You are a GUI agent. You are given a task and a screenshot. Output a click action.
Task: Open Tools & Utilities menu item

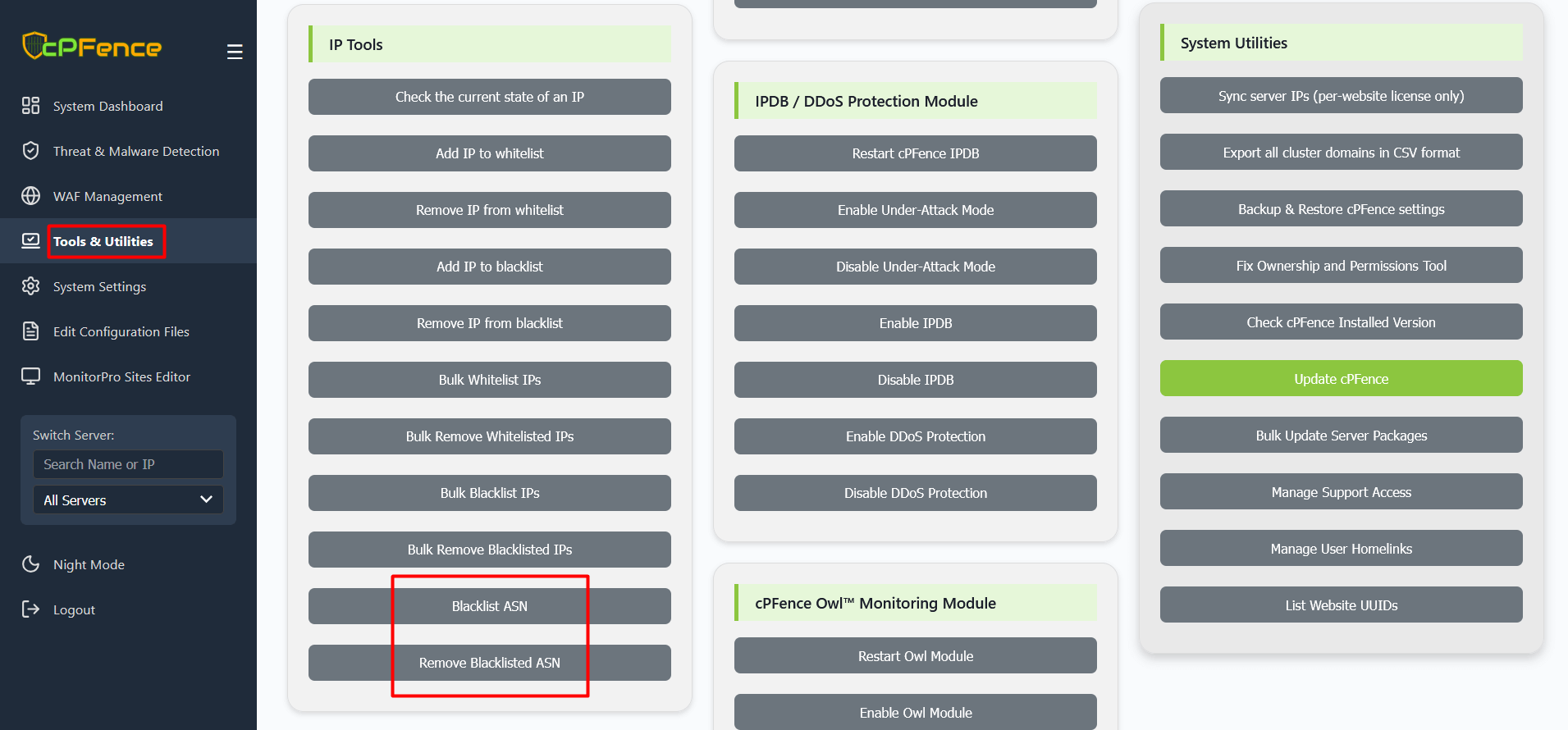click(103, 241)
